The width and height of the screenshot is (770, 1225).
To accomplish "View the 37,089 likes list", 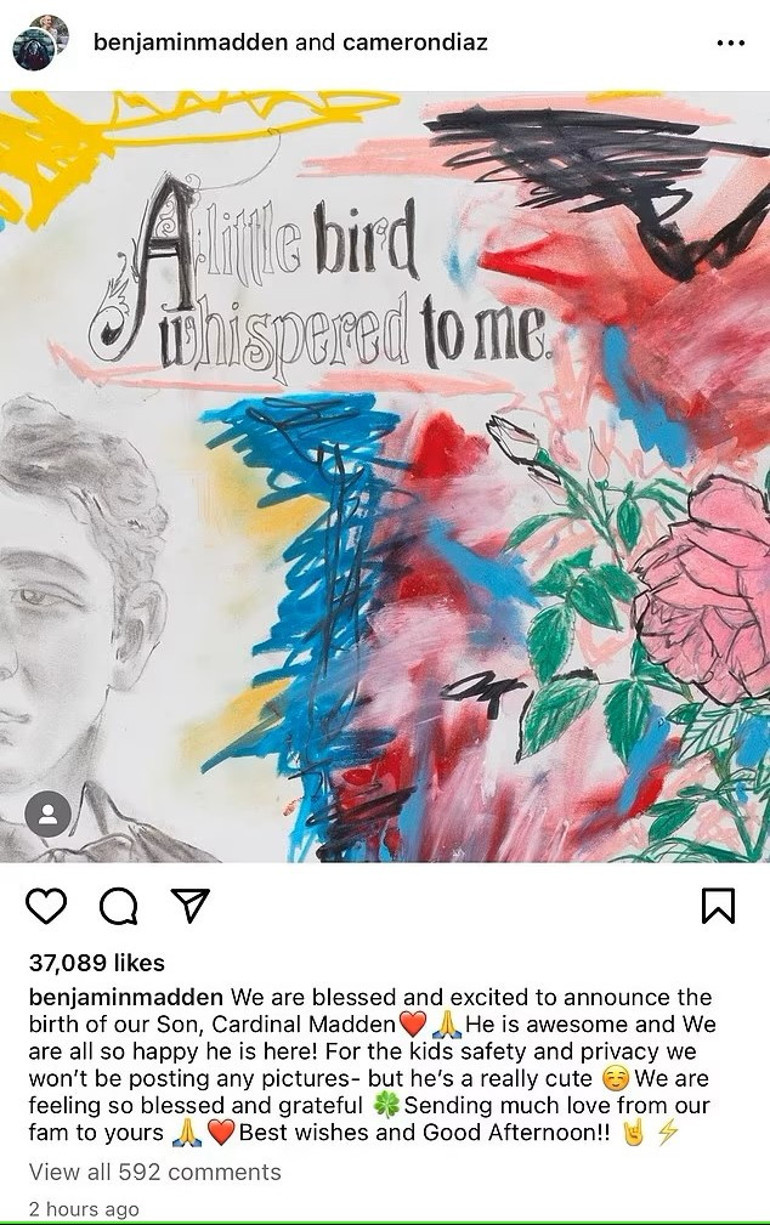I will 96,963.
